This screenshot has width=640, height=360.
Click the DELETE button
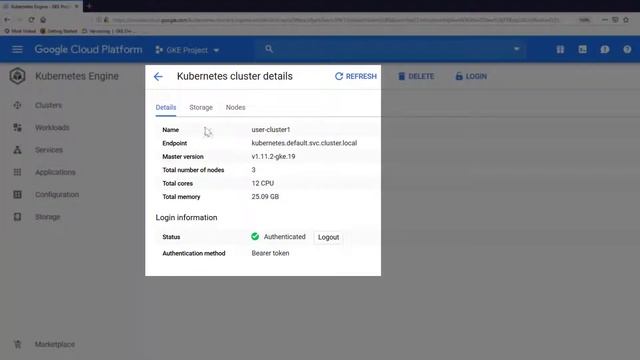click(416, 76)
